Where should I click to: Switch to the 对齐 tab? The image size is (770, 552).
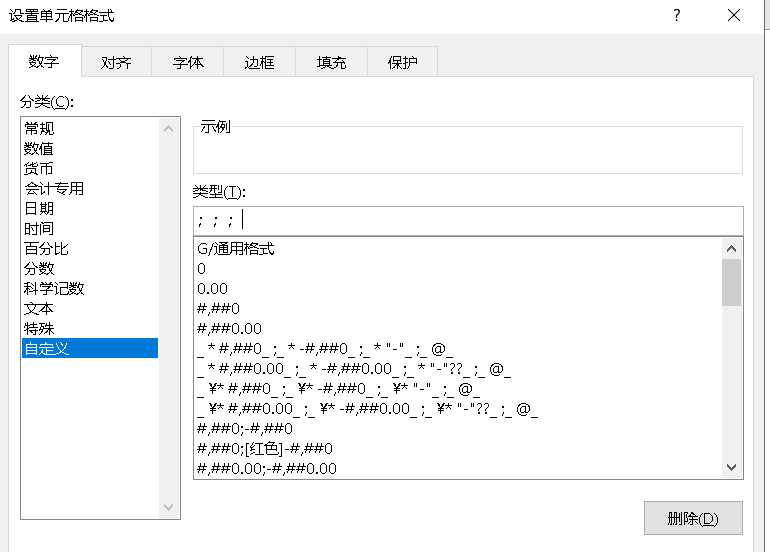click(x=116, y=62)
